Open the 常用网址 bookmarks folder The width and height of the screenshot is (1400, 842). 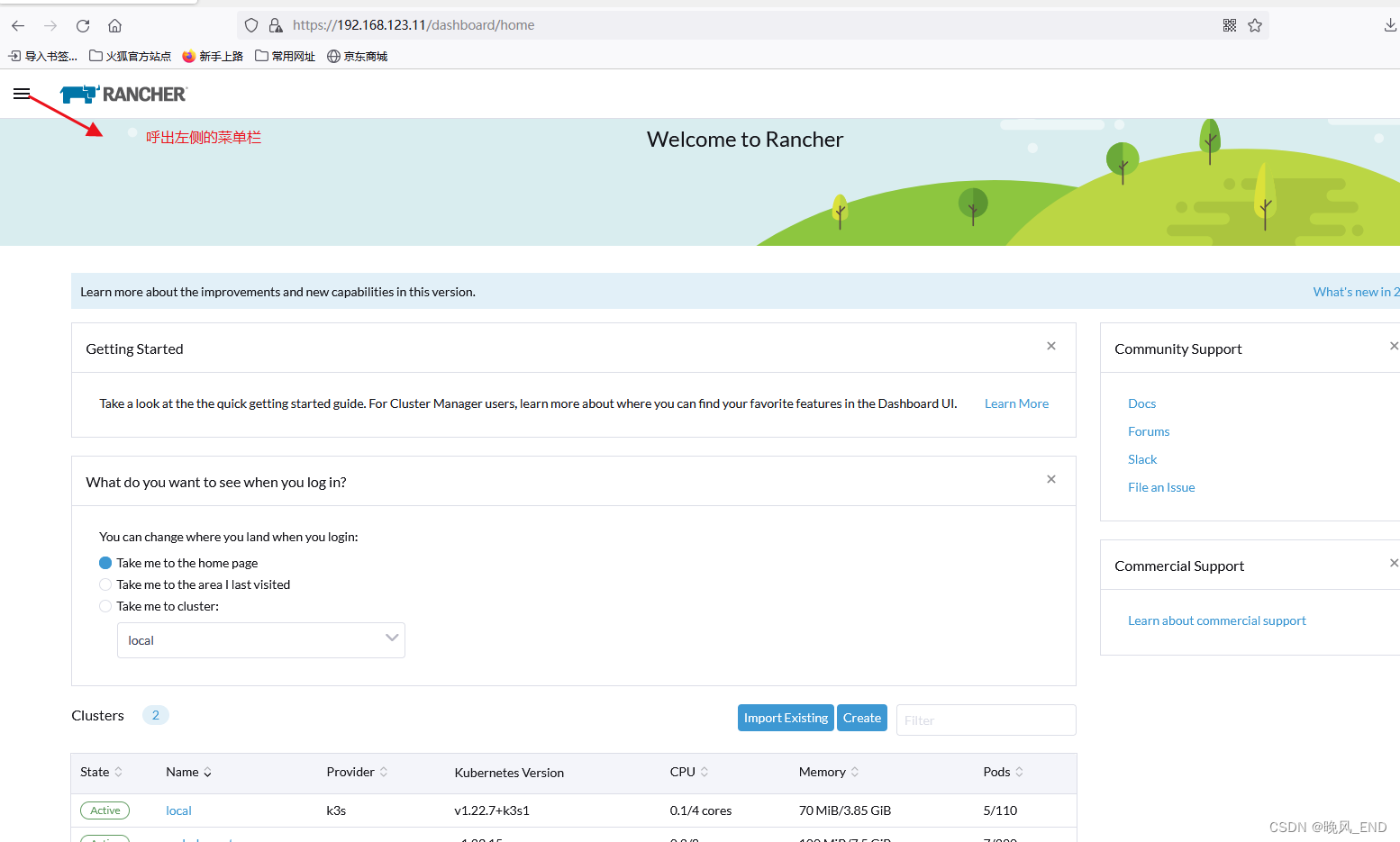pyautogui.click(x=285, y=56)
